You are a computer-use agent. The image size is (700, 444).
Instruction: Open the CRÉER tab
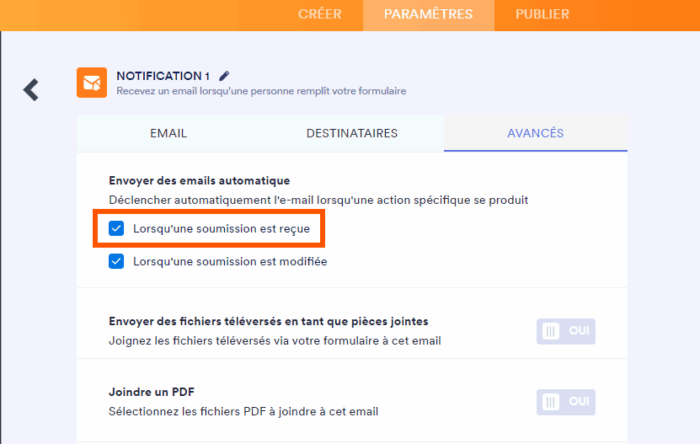click(x=319, y=14)
